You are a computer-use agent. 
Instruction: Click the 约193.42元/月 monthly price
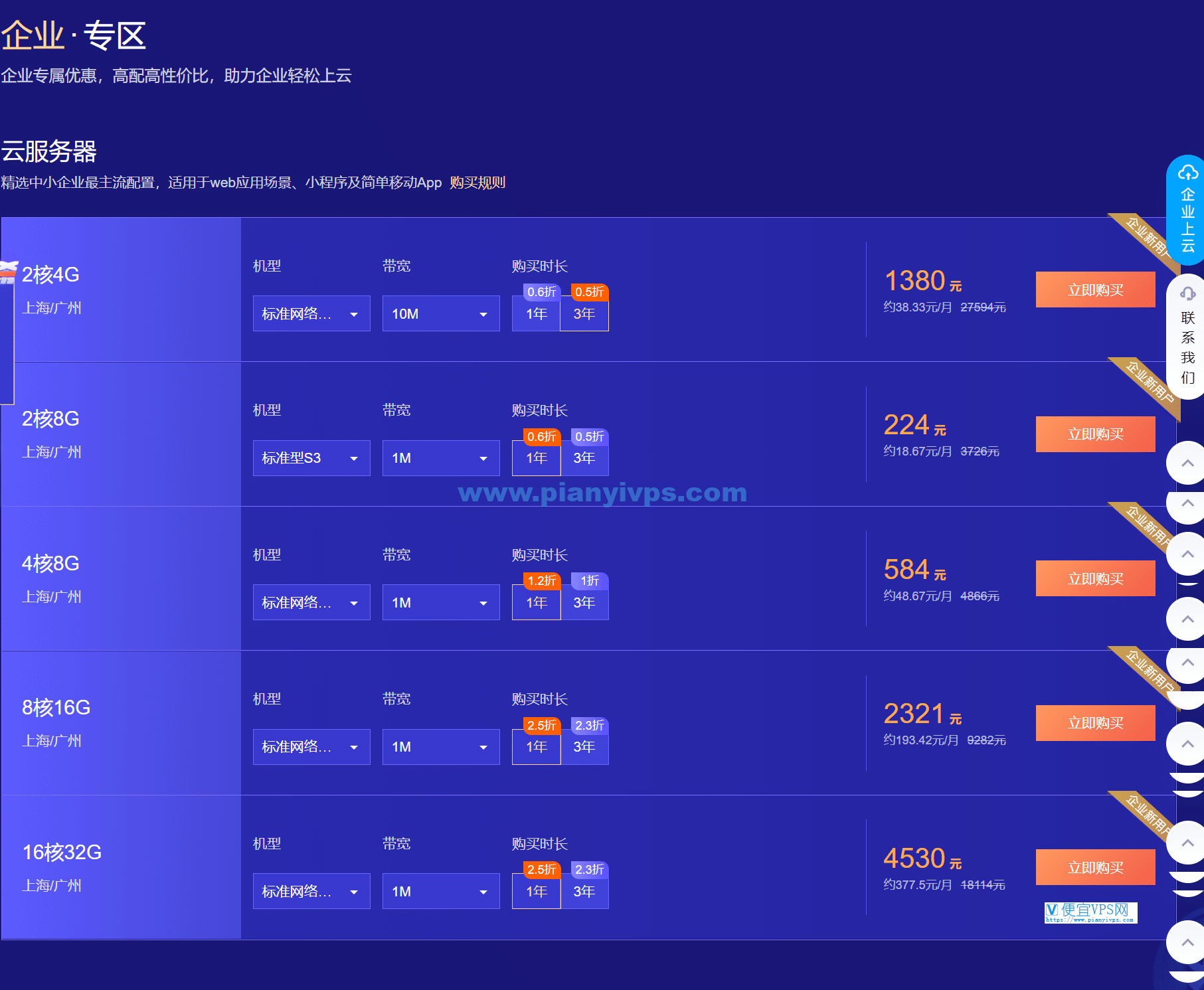click(921, 740)
